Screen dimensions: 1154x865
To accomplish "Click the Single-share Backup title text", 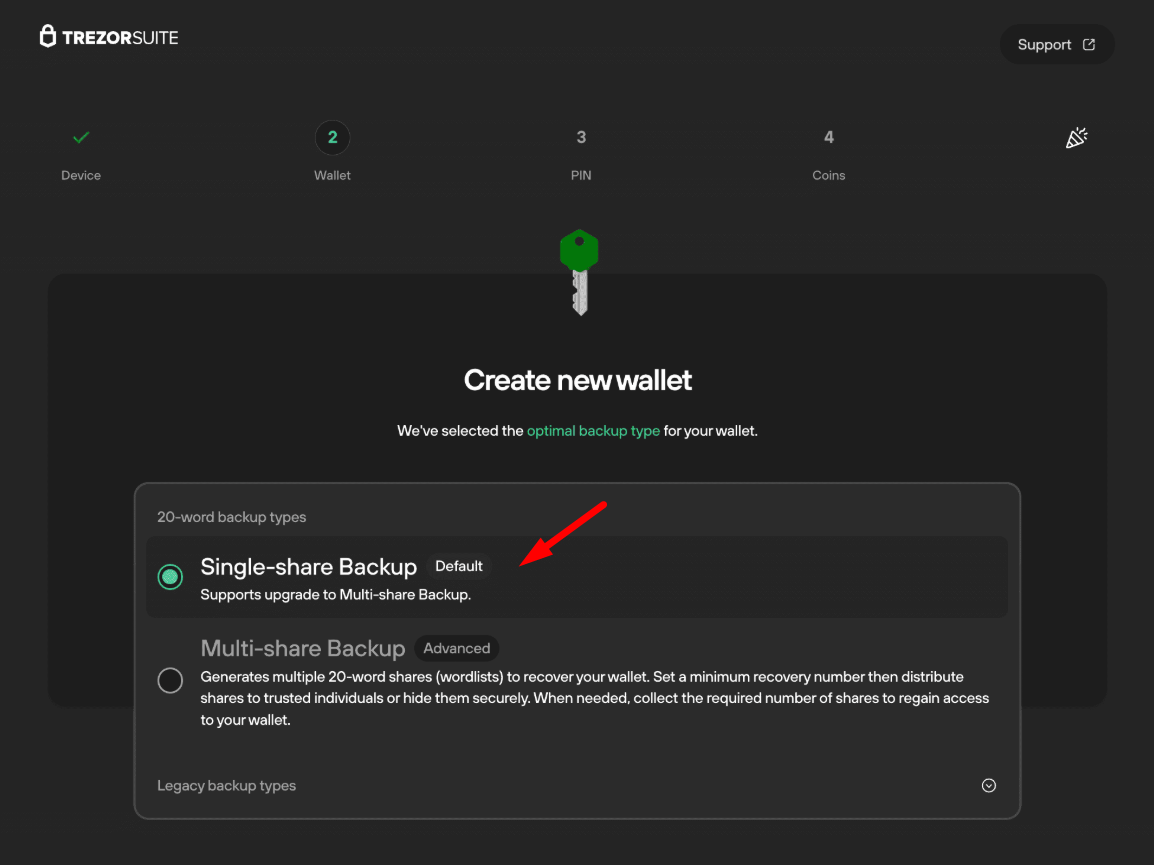I will [x=308, y=566].
